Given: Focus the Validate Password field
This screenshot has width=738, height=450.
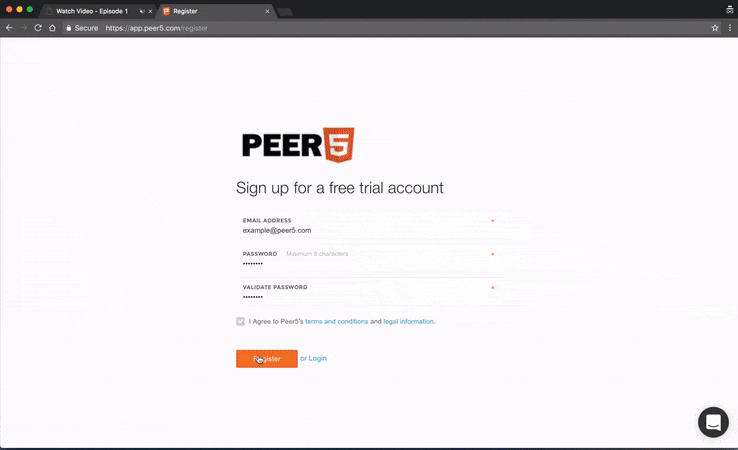Looking at the screenshot, I should [369, 292].
